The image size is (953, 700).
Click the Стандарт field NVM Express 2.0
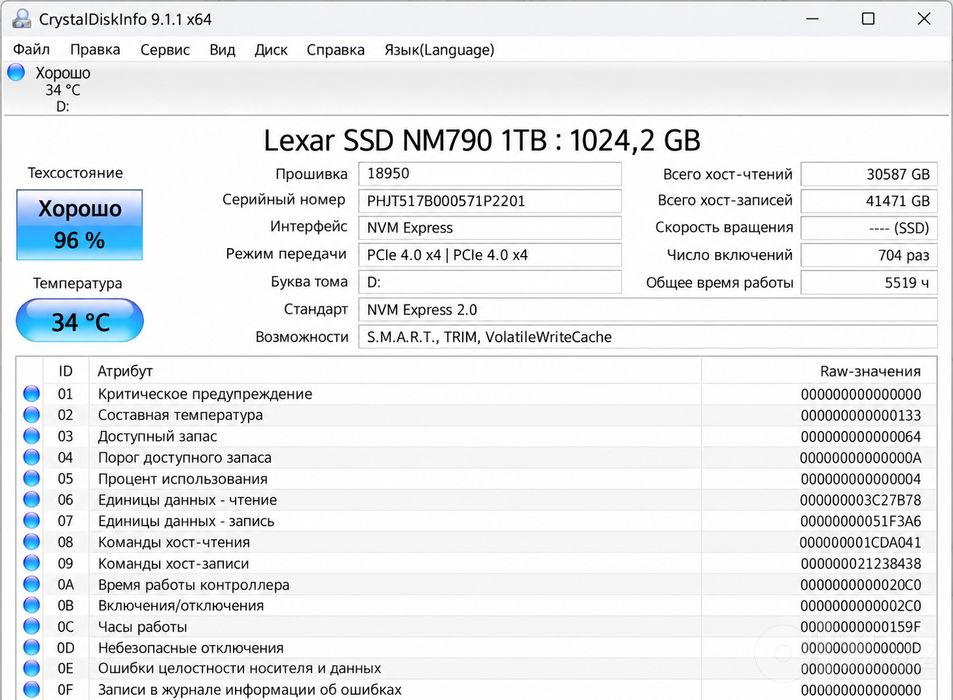coord(648,310)
